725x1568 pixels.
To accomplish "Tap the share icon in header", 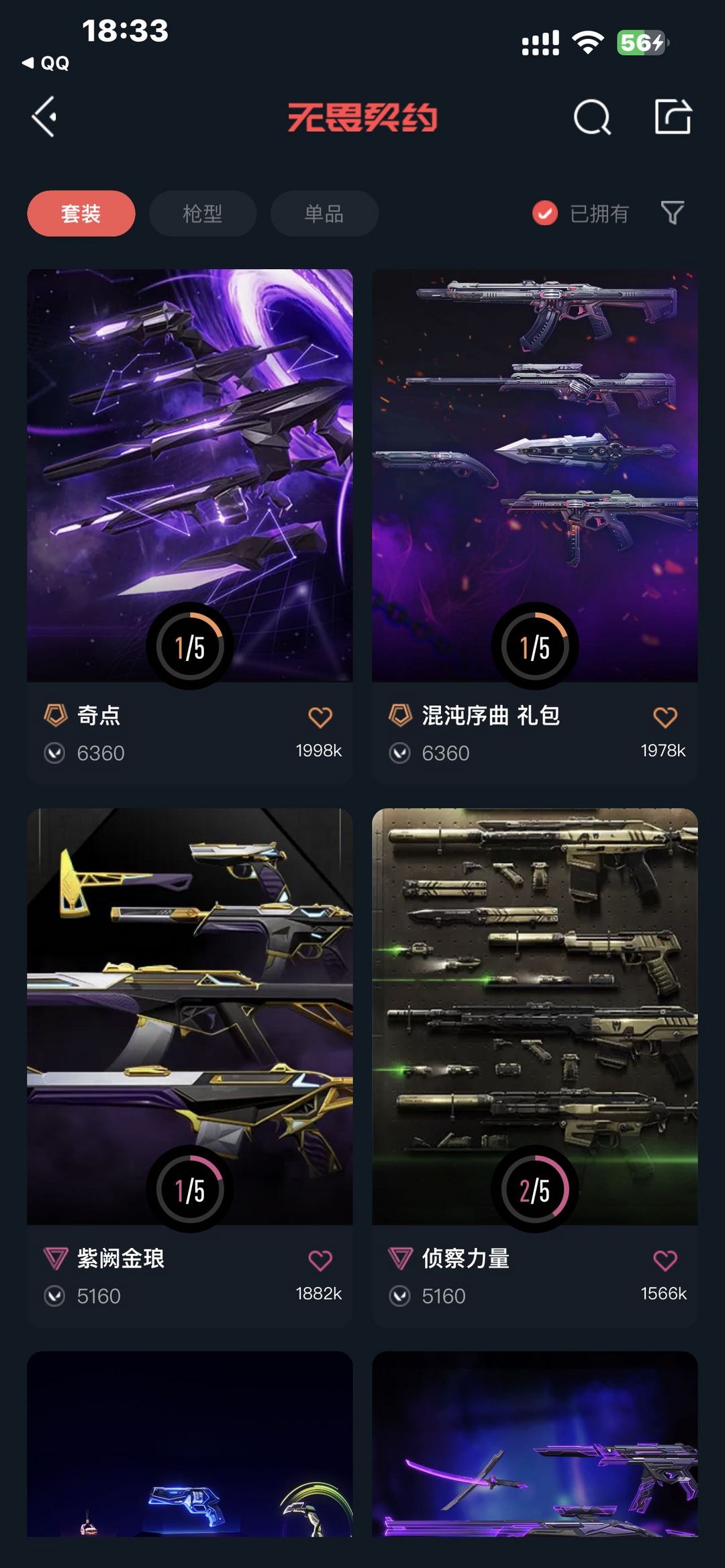I will tap(673, 117).
